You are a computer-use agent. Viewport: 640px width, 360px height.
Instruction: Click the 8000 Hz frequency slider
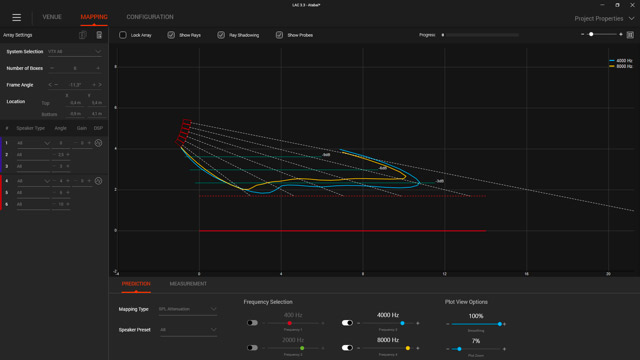pyautogui.click(x=388, y=348)
